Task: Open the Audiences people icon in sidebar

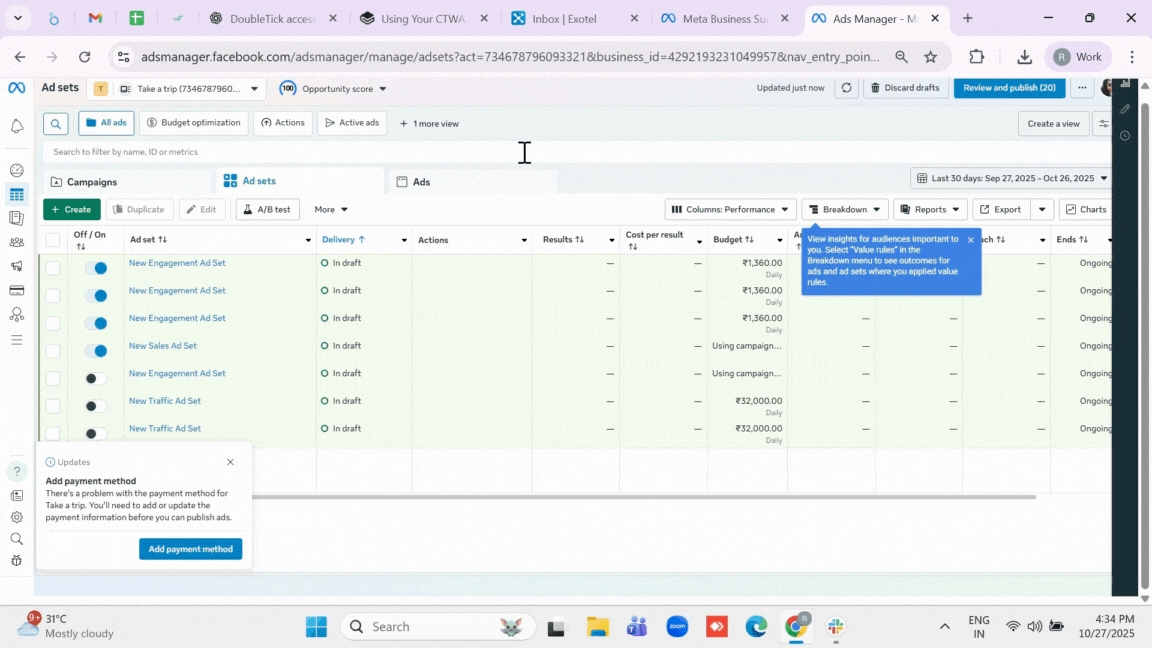Action: 17,242
